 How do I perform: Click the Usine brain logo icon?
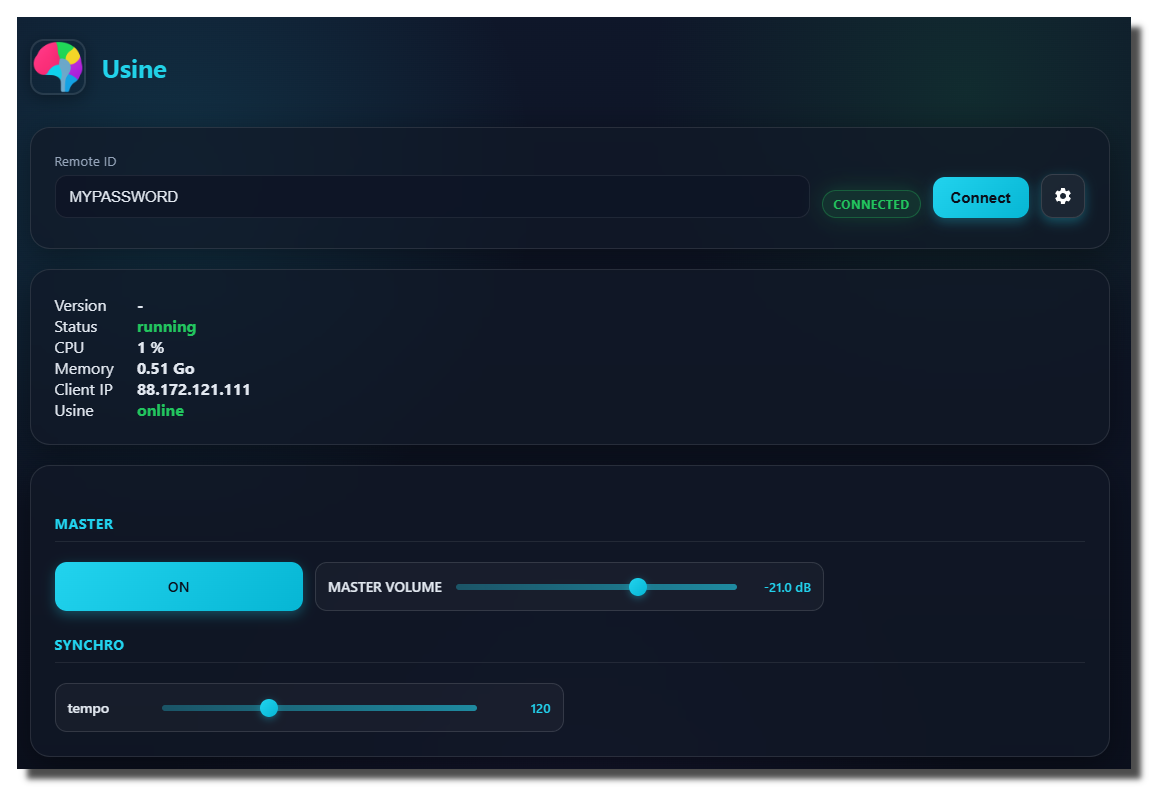tap(58, 67)
